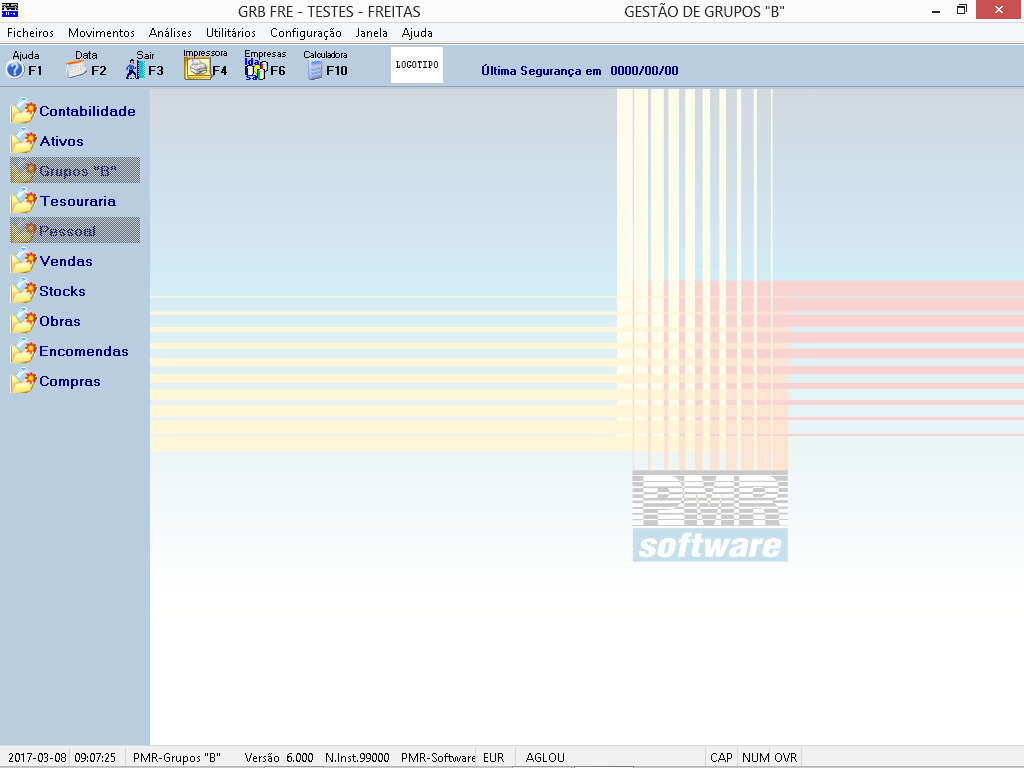This screenshot has width=1024, height=768.
Task: Open the Movimentos menu
Action: [101, 33]
